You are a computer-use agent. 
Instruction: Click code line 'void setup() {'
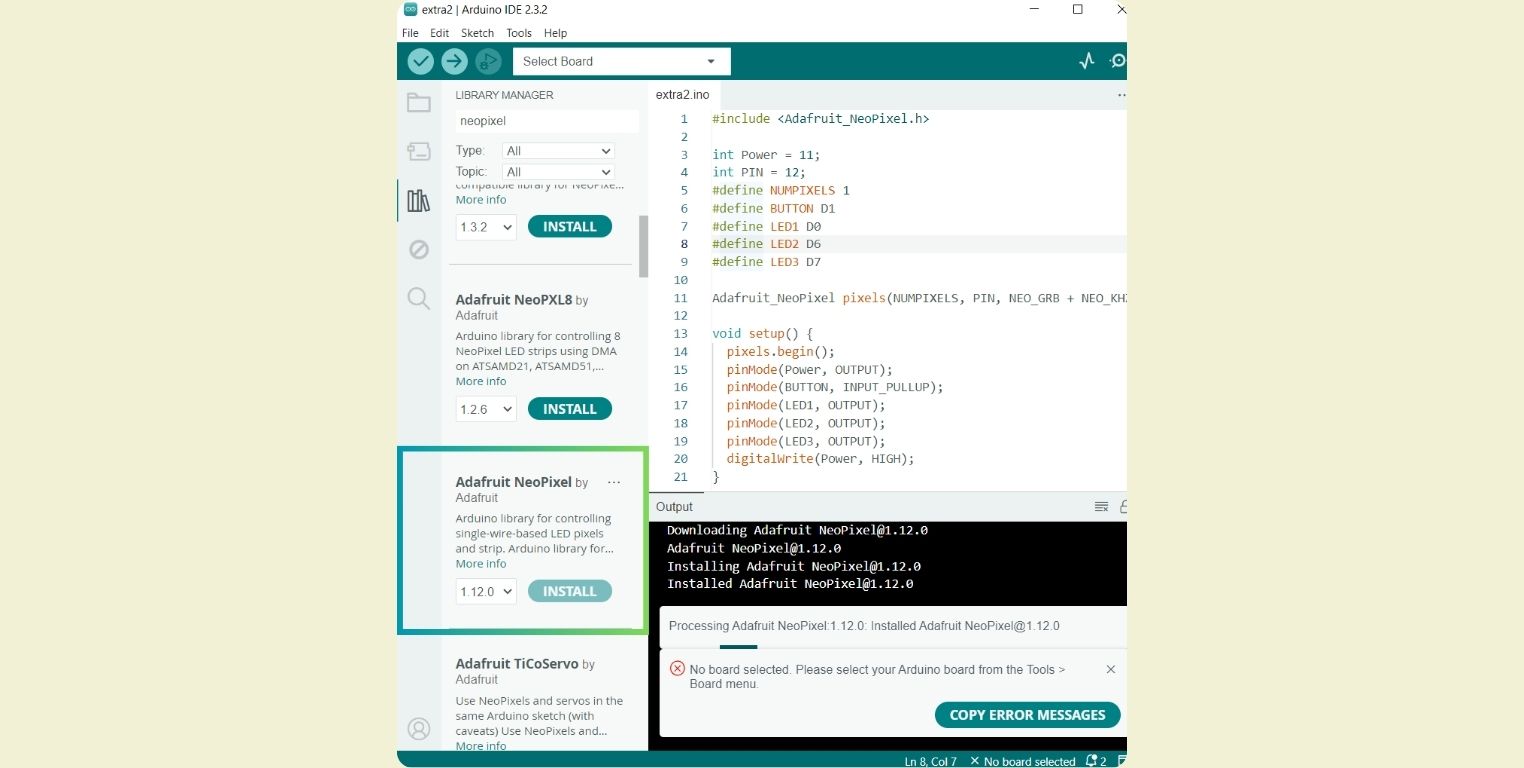[x=763, y=334]
